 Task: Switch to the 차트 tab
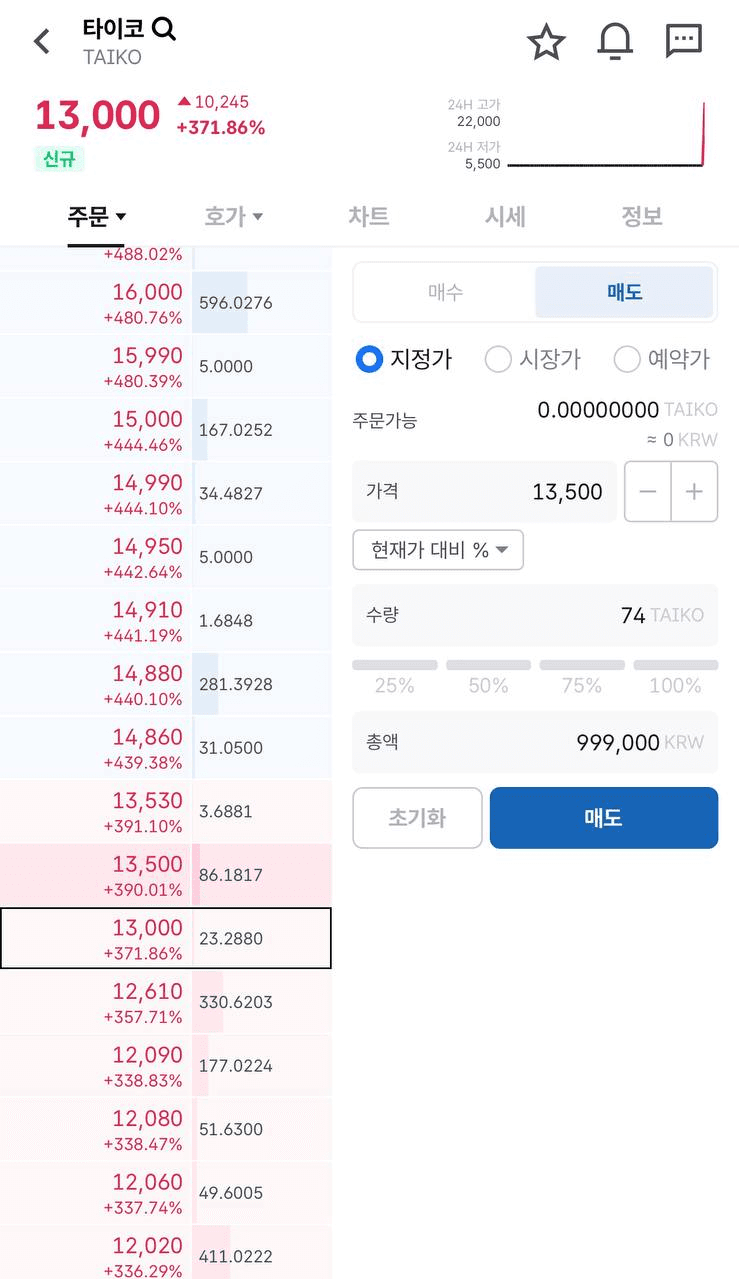click(x=368, y=216)
